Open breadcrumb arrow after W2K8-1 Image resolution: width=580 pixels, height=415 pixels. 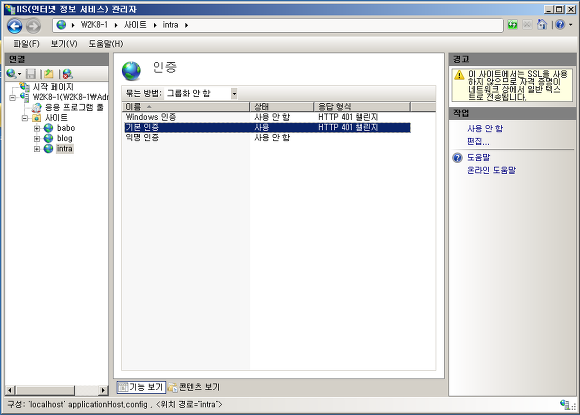coord(116,25)
